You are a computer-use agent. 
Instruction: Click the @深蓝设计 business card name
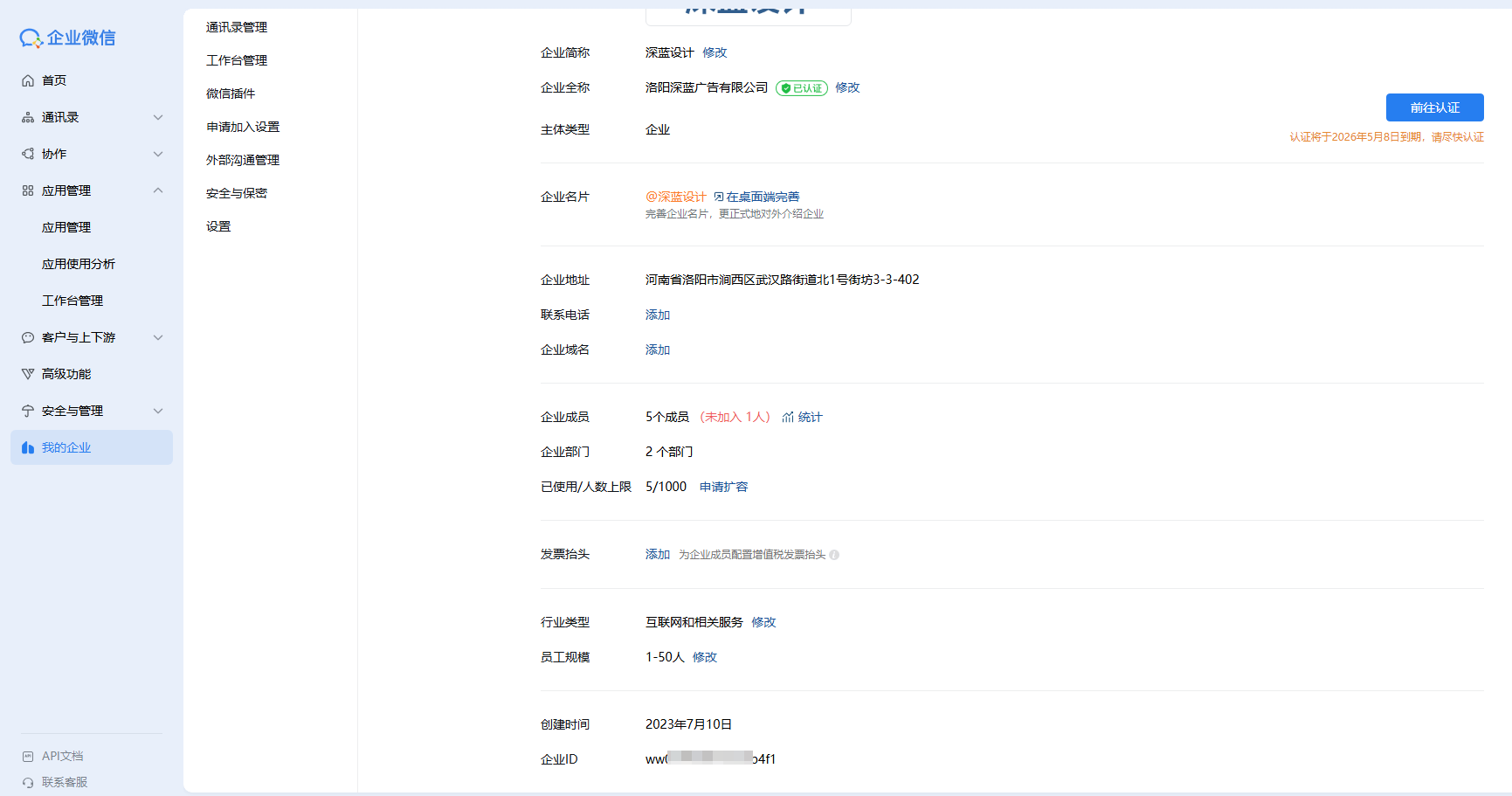(676, 197)
